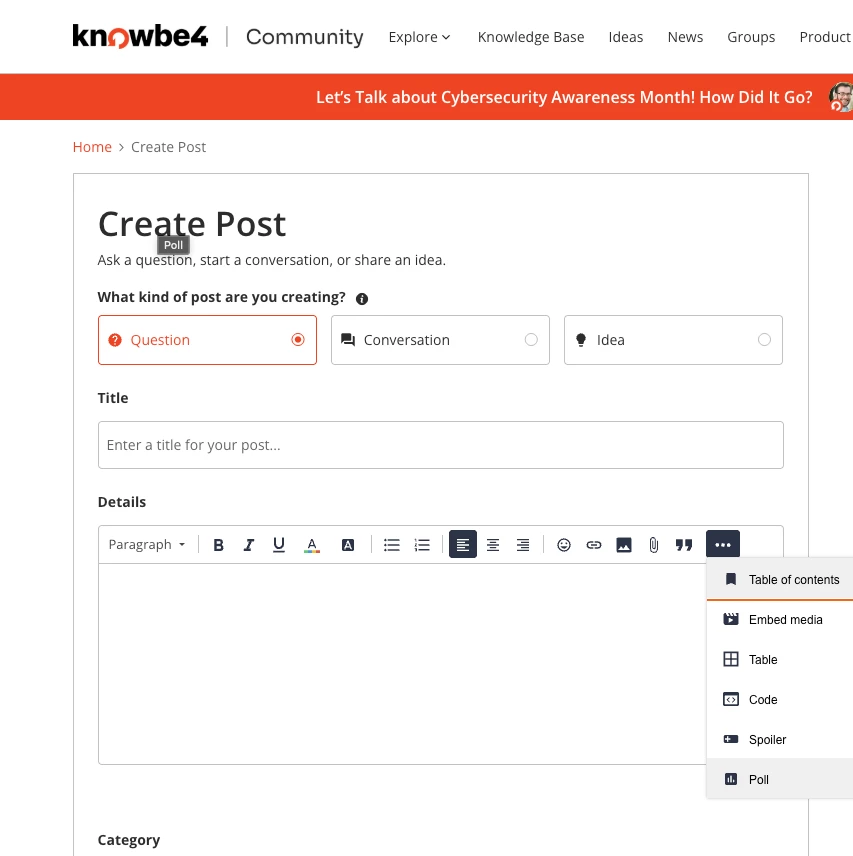The height and width of the screenshot is (856, 853).
Task: Align text right
Action: pos(523,545)
